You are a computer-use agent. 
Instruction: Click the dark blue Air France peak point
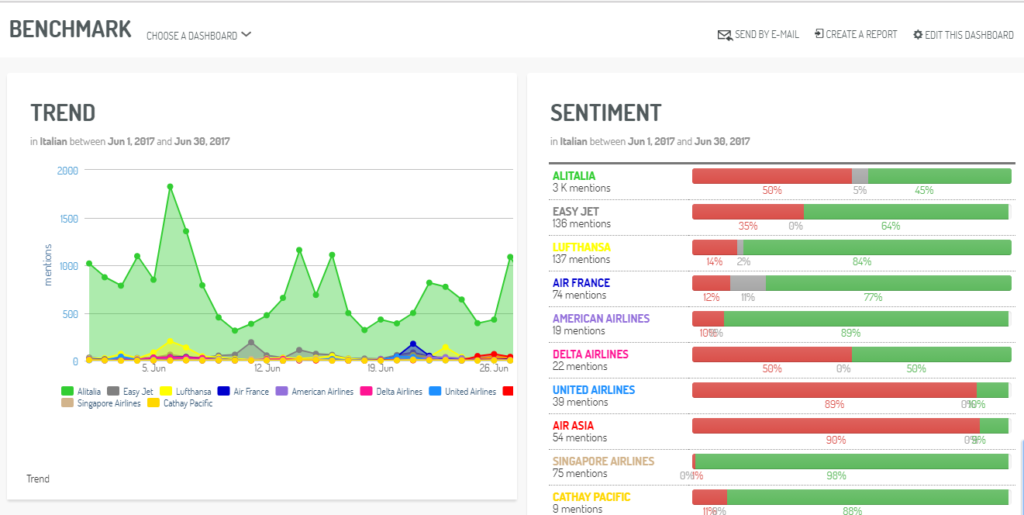tap(413, 344)
